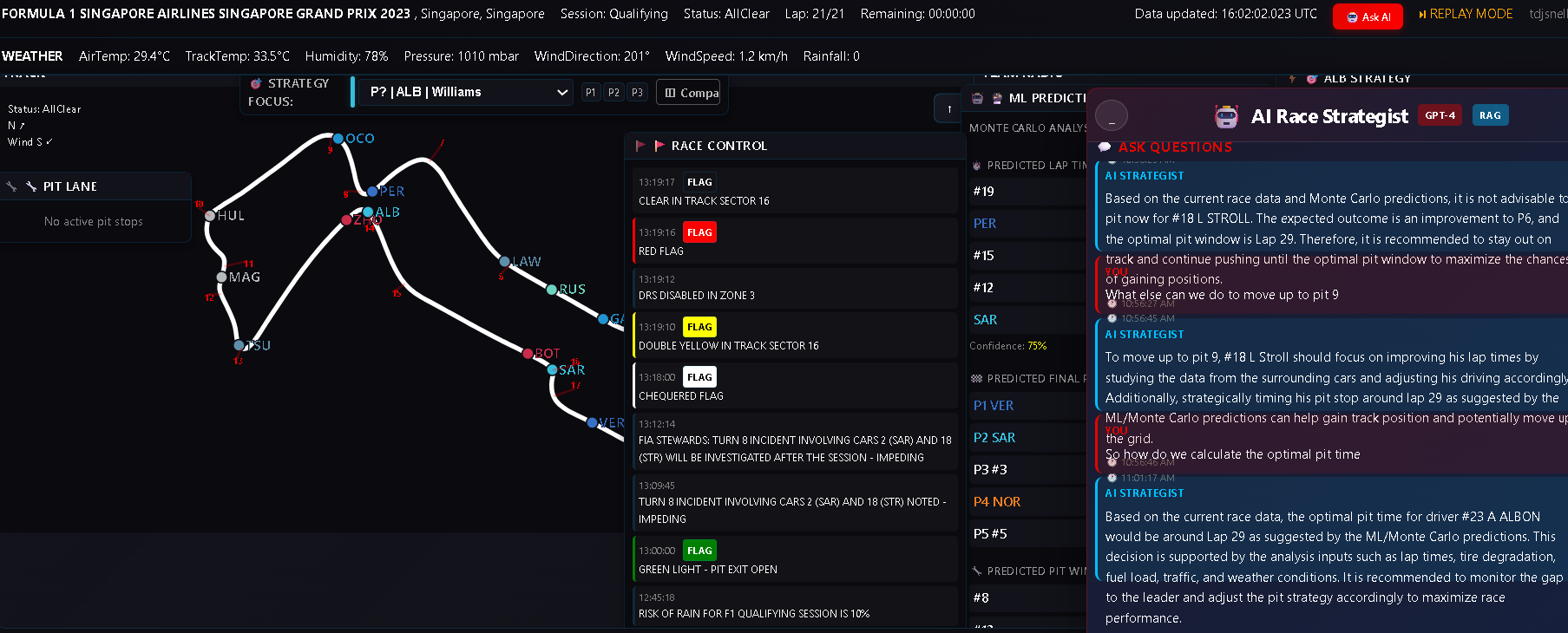This screenshot has height=633, width=1568.
Task: Click the REPLAY MODE indicator
Action: (1466, 14)
